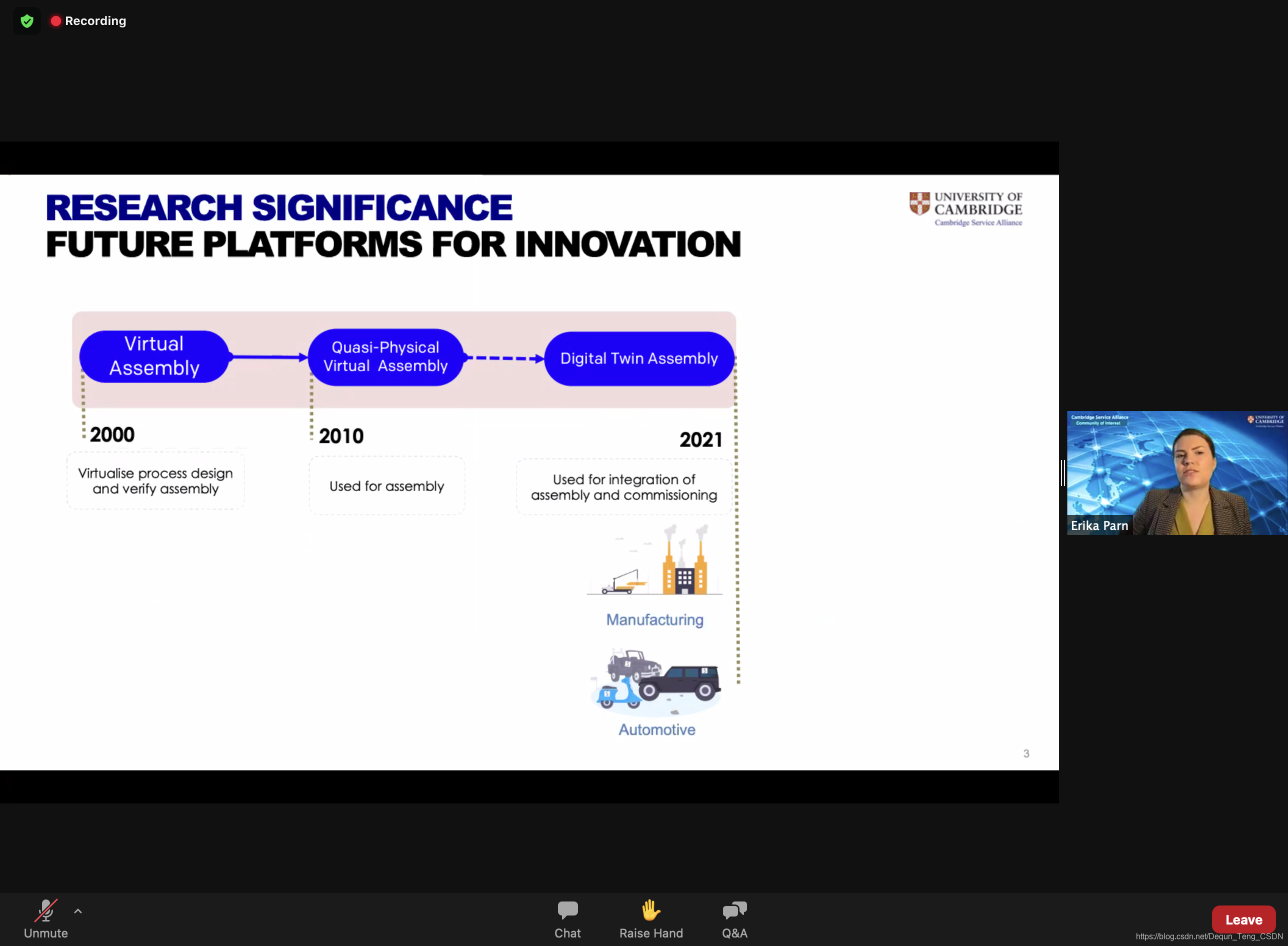1288x946 pixels.
Task: Click the red Recording indicator
Action: pos(89,21)
